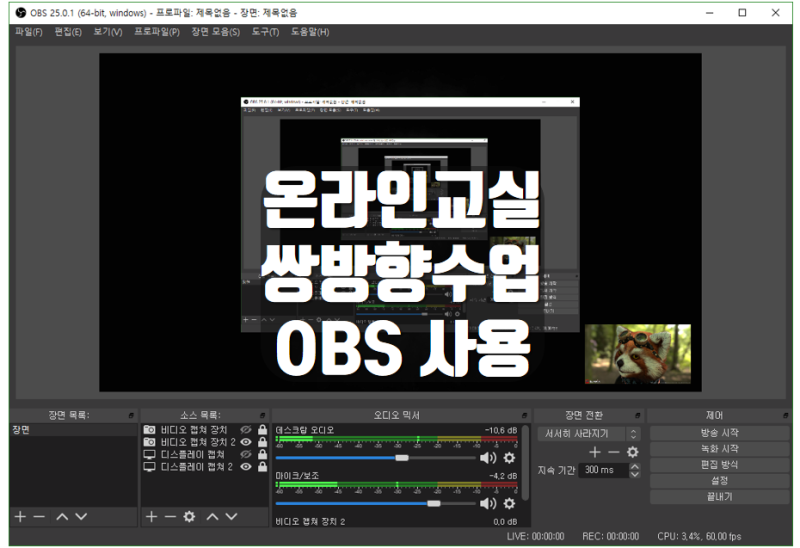Click 녹화 시작 to start recording
800x548 pixels.
tap(719, 449)
